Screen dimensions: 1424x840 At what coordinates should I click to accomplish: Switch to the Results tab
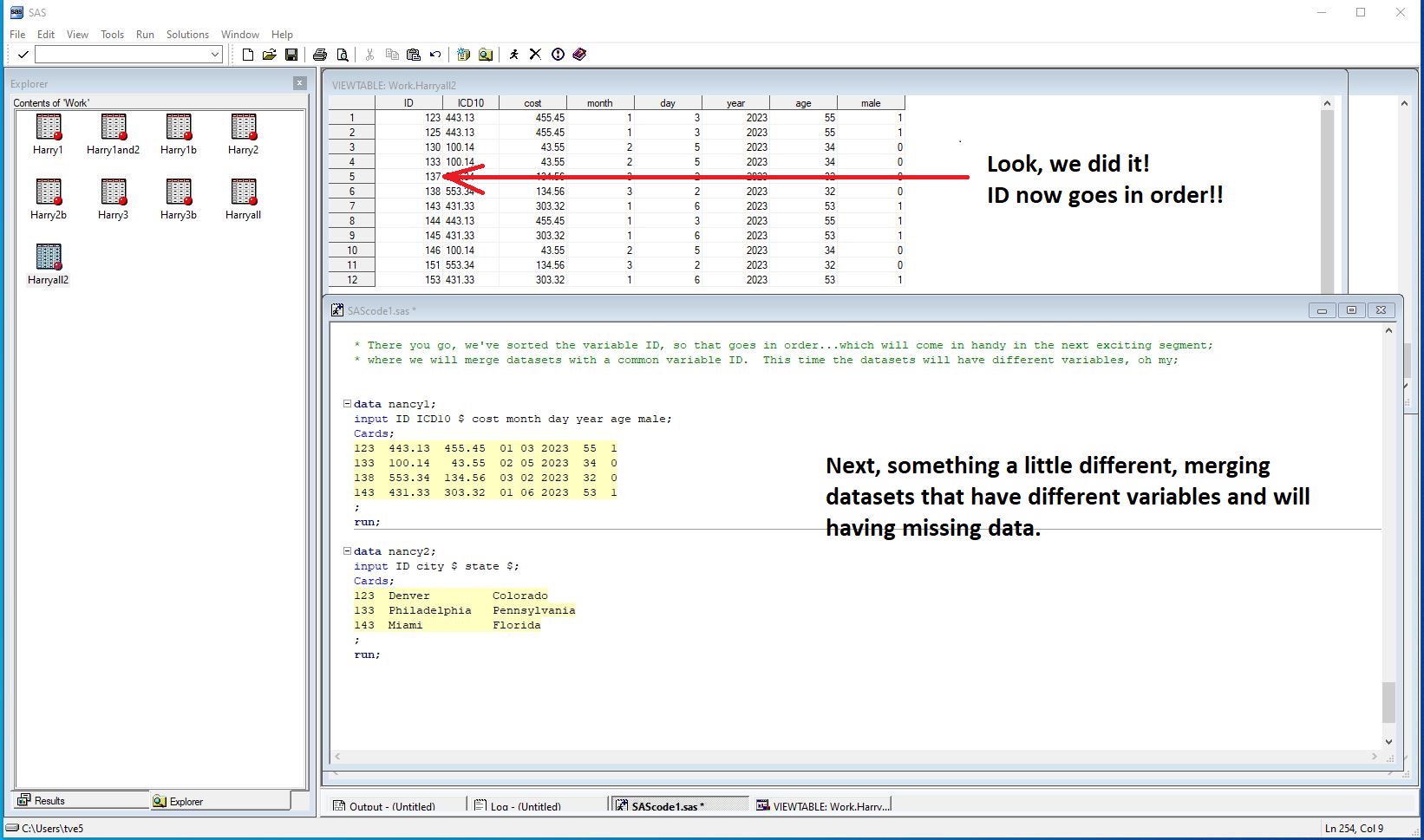coord(49,801)
